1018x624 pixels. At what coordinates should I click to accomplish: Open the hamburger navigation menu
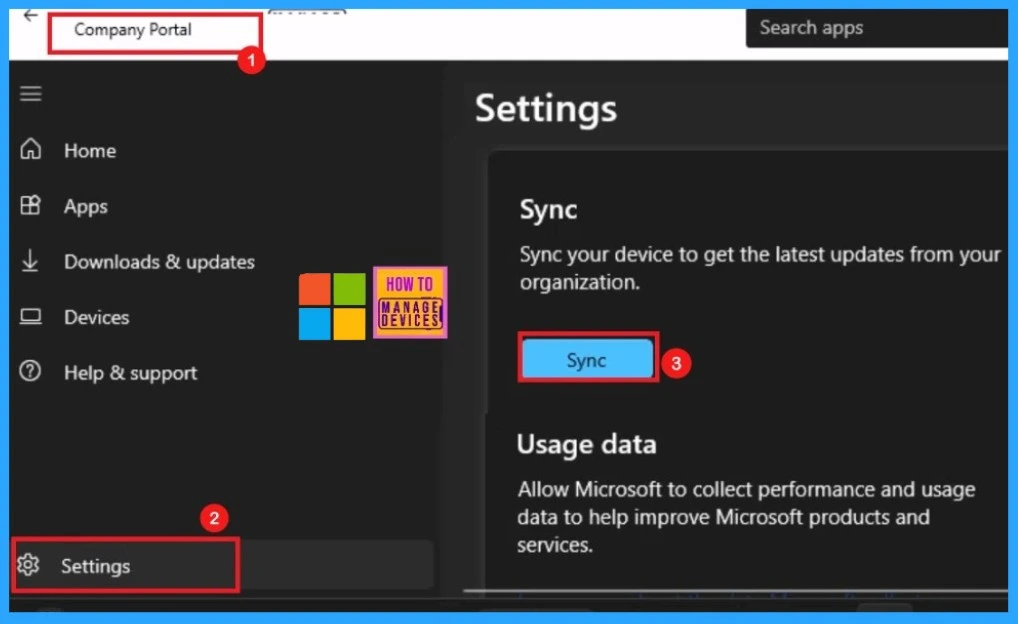(31, 94)
